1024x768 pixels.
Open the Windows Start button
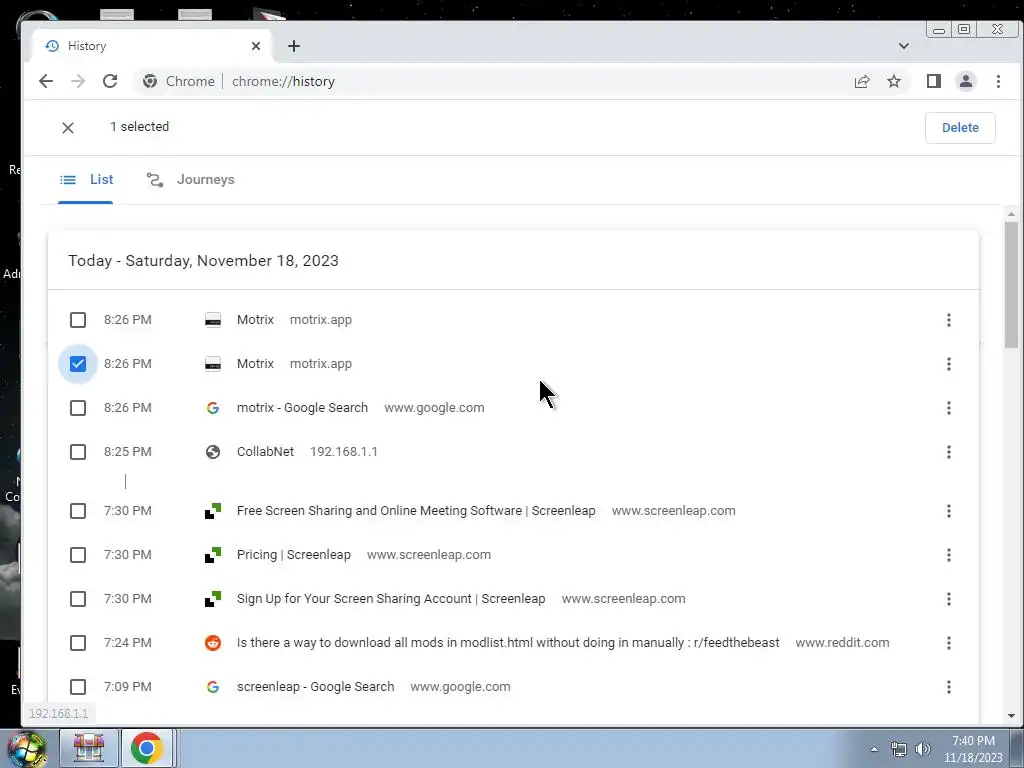coord(27,748)
